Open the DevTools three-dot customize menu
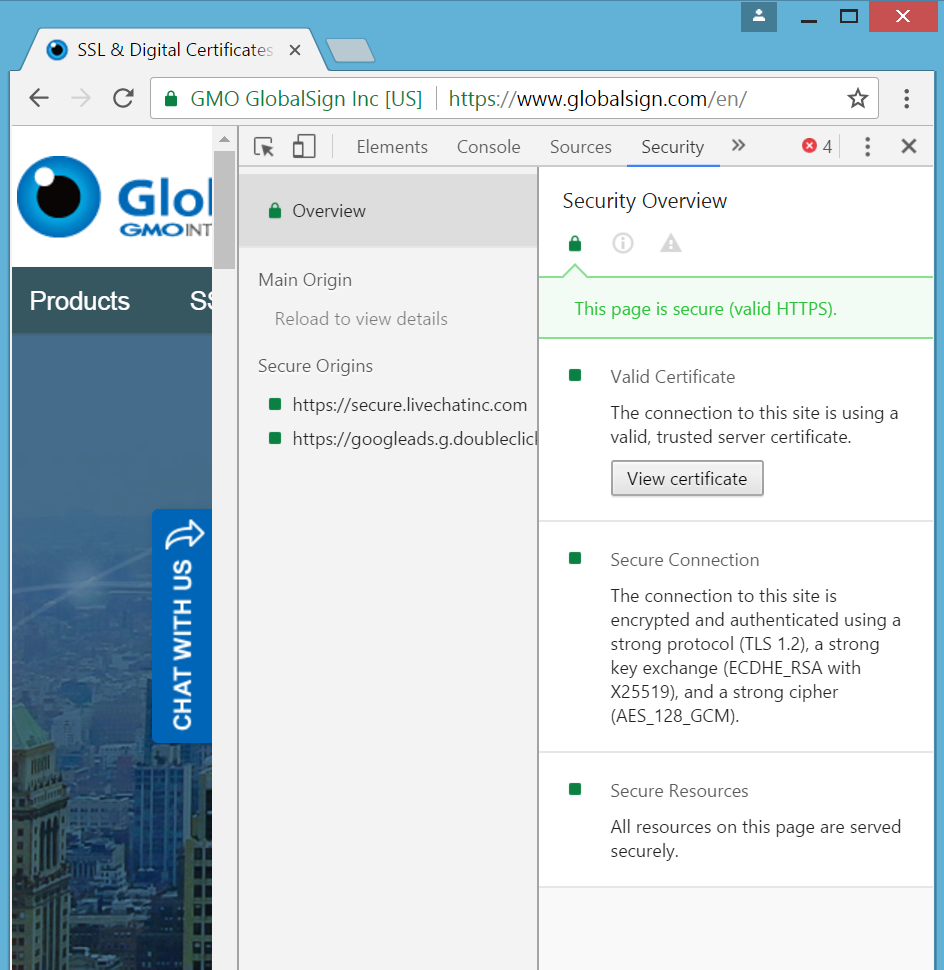 click(867, 147)
